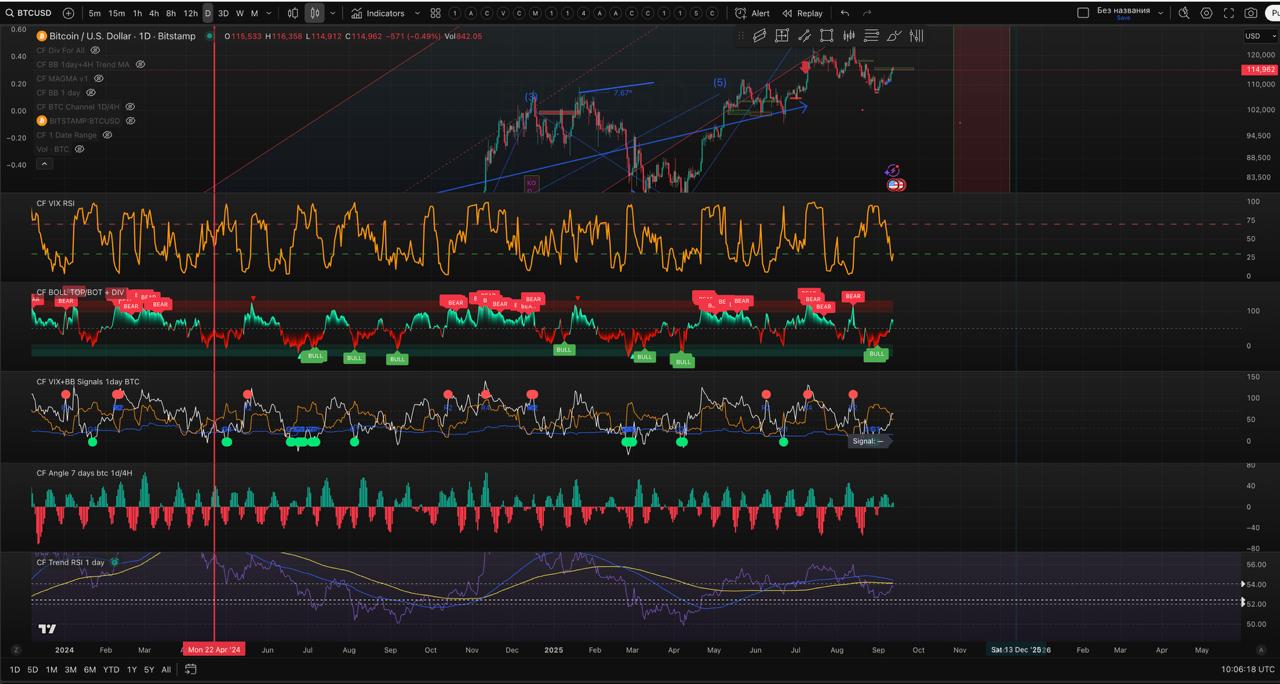
Task: Toggle visibility of CF Div For All
Action: point(95,50)
